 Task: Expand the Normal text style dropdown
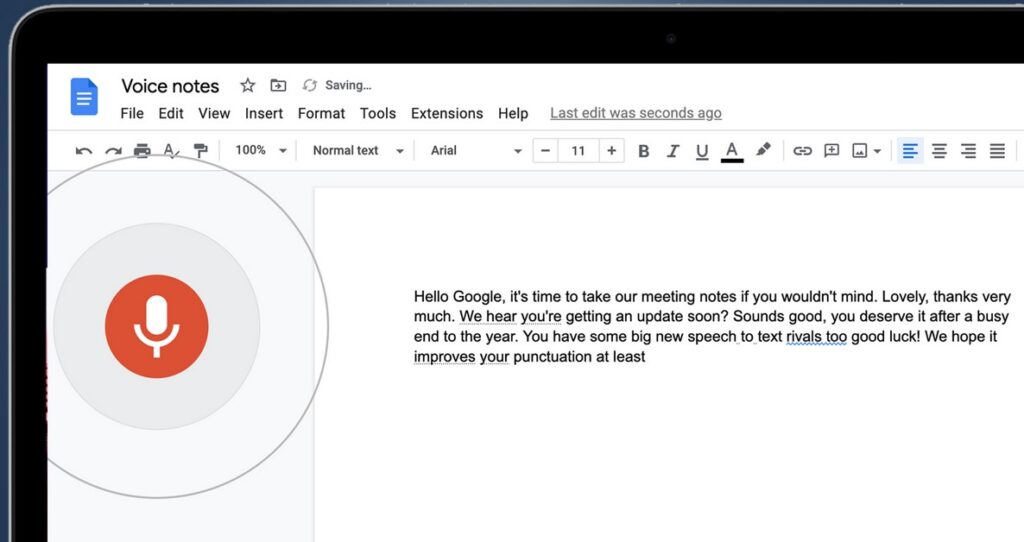(357, 151)
